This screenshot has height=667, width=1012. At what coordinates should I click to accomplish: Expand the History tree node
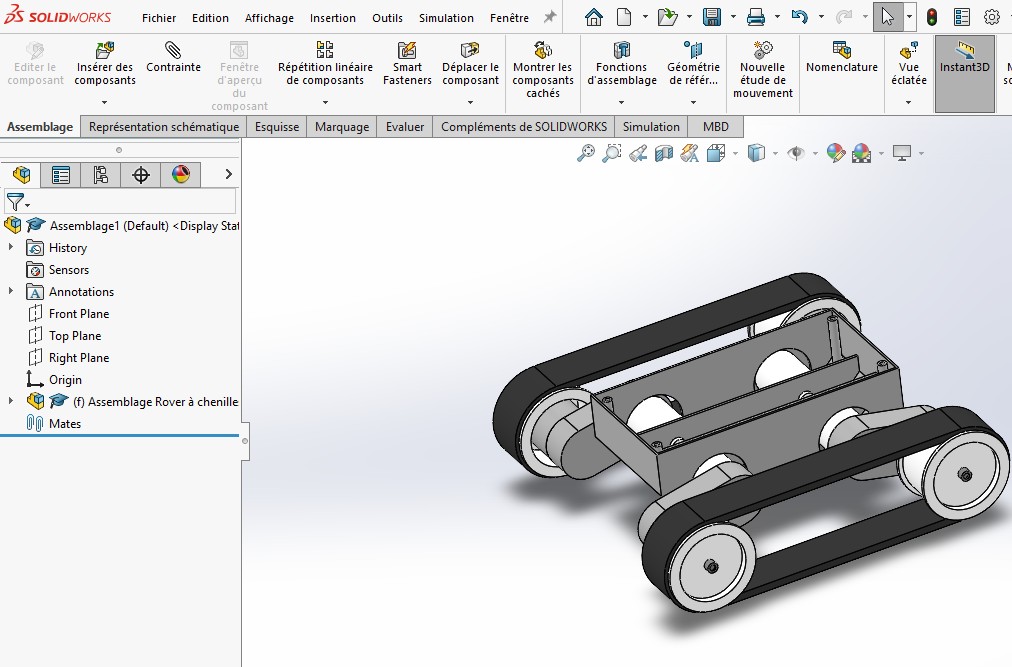coord(11,247)
